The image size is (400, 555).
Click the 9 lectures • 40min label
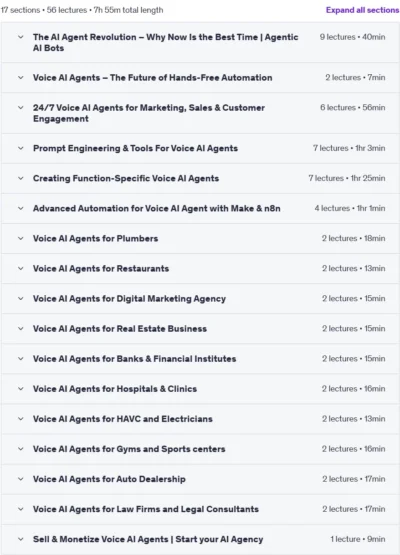[x=352, y=37]
